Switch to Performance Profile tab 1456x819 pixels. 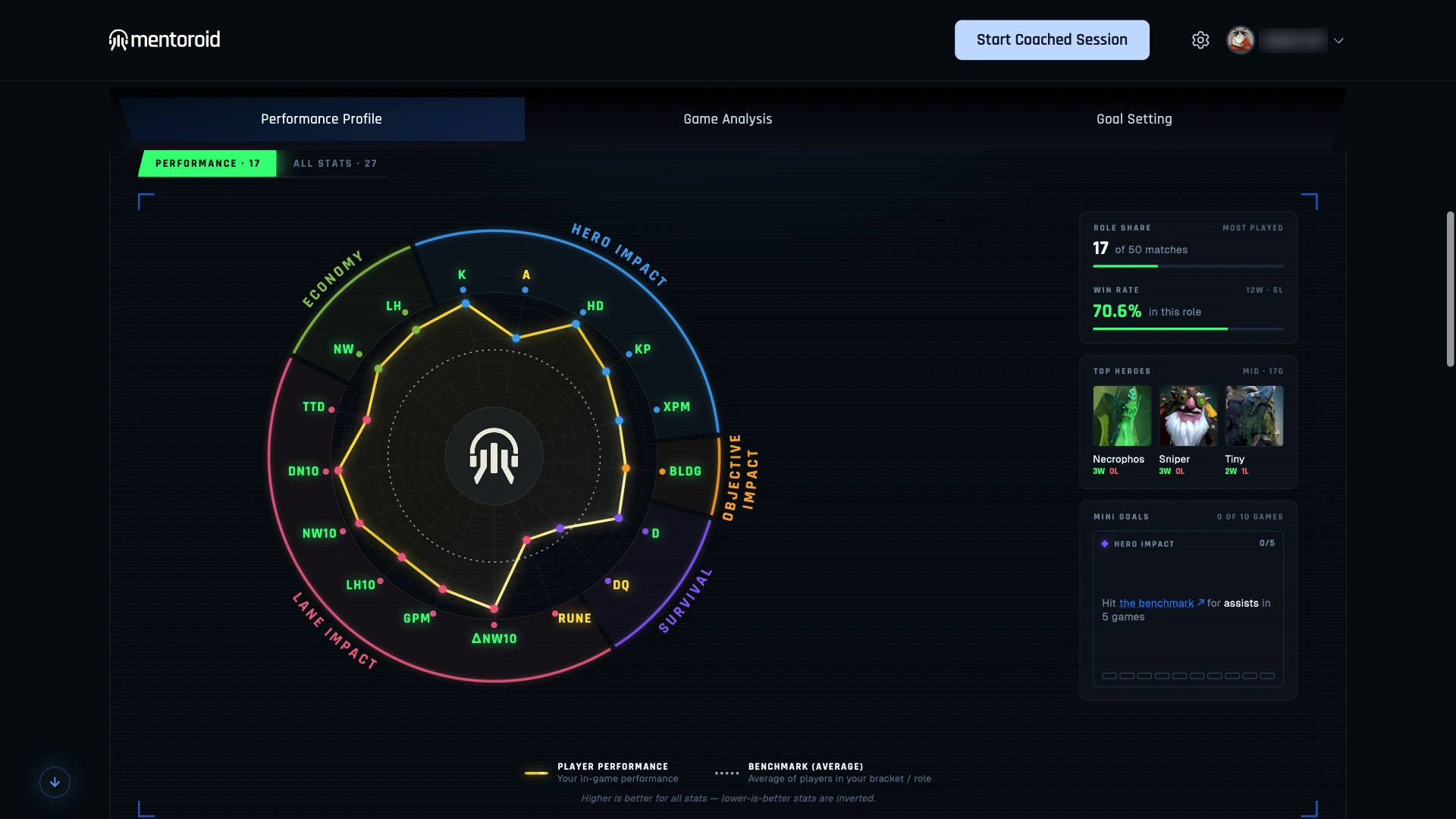click(322, 119)
